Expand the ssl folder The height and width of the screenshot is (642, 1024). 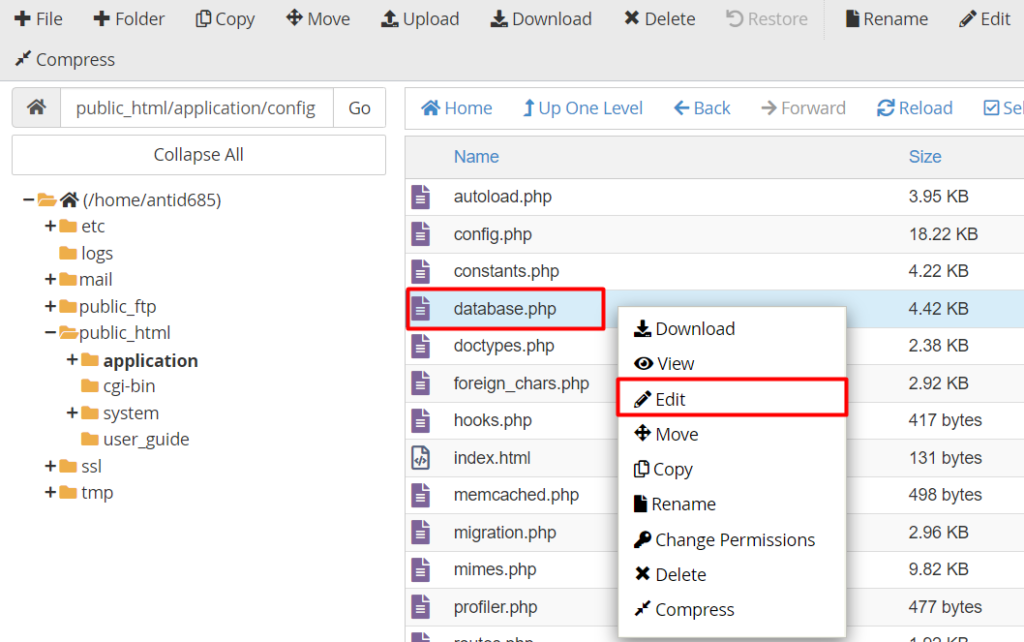50,466
